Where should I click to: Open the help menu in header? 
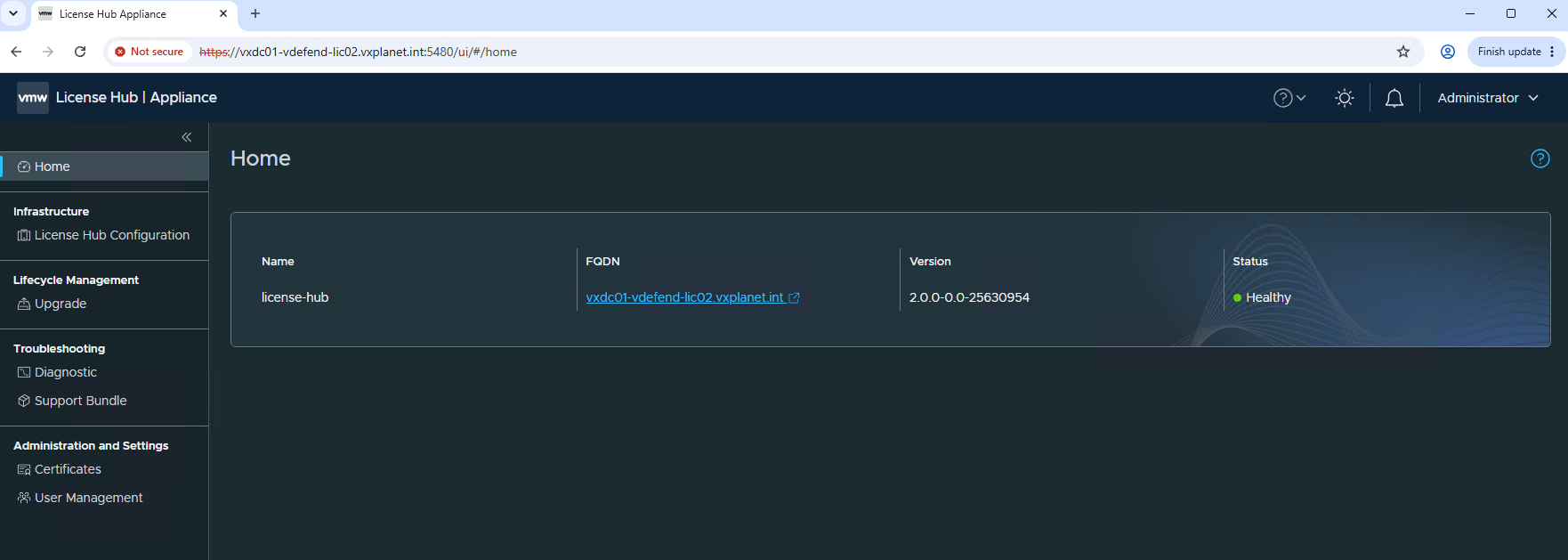pos(1289,98)
